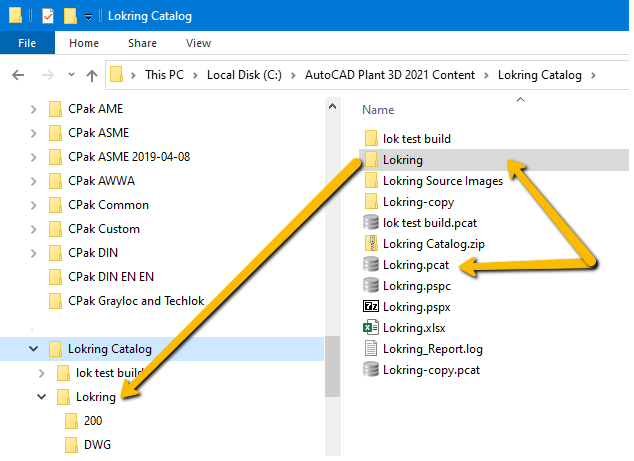Image resolution: width=634 pixels, height=461 pixels.
Task: Expand the CPak Custom tree node
Action: 34,229
